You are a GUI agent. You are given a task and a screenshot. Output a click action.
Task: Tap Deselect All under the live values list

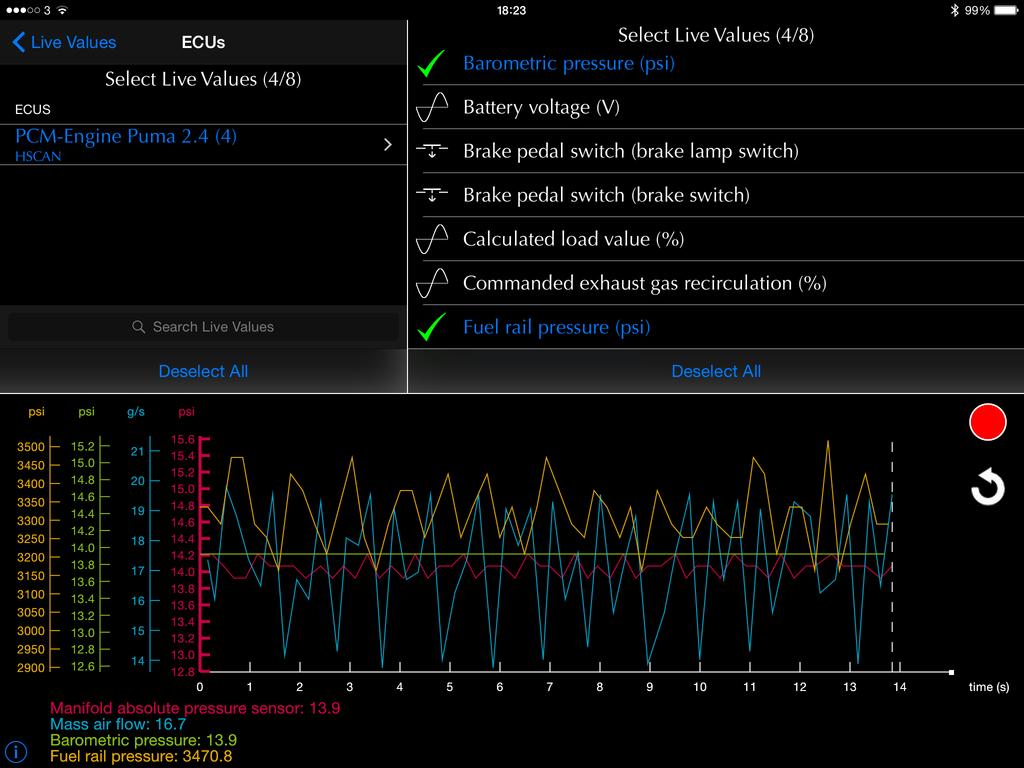(x=716, y=371)
